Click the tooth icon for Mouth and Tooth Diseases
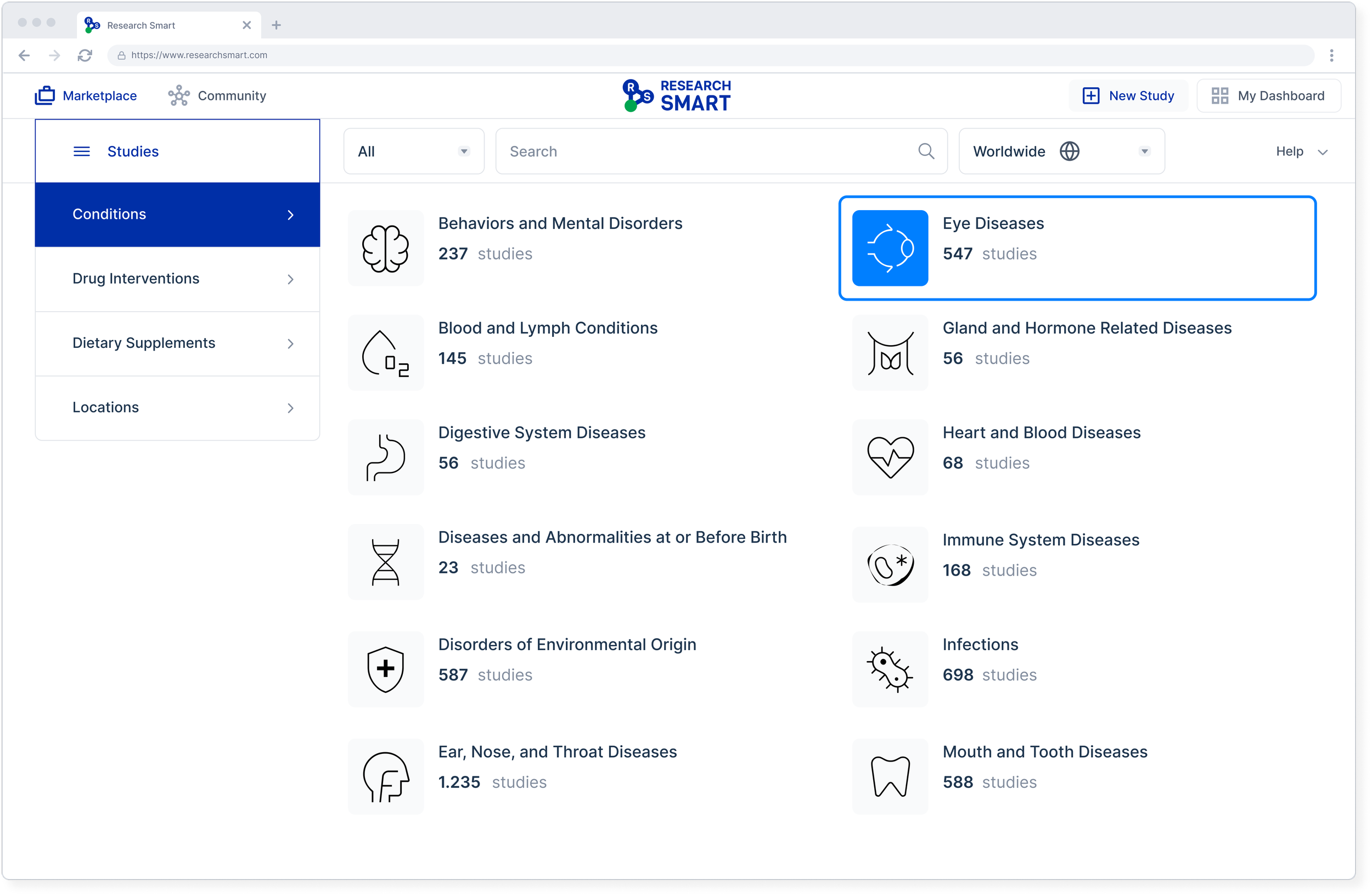Viewport: 1372px width, 896px height. [890, 777]
